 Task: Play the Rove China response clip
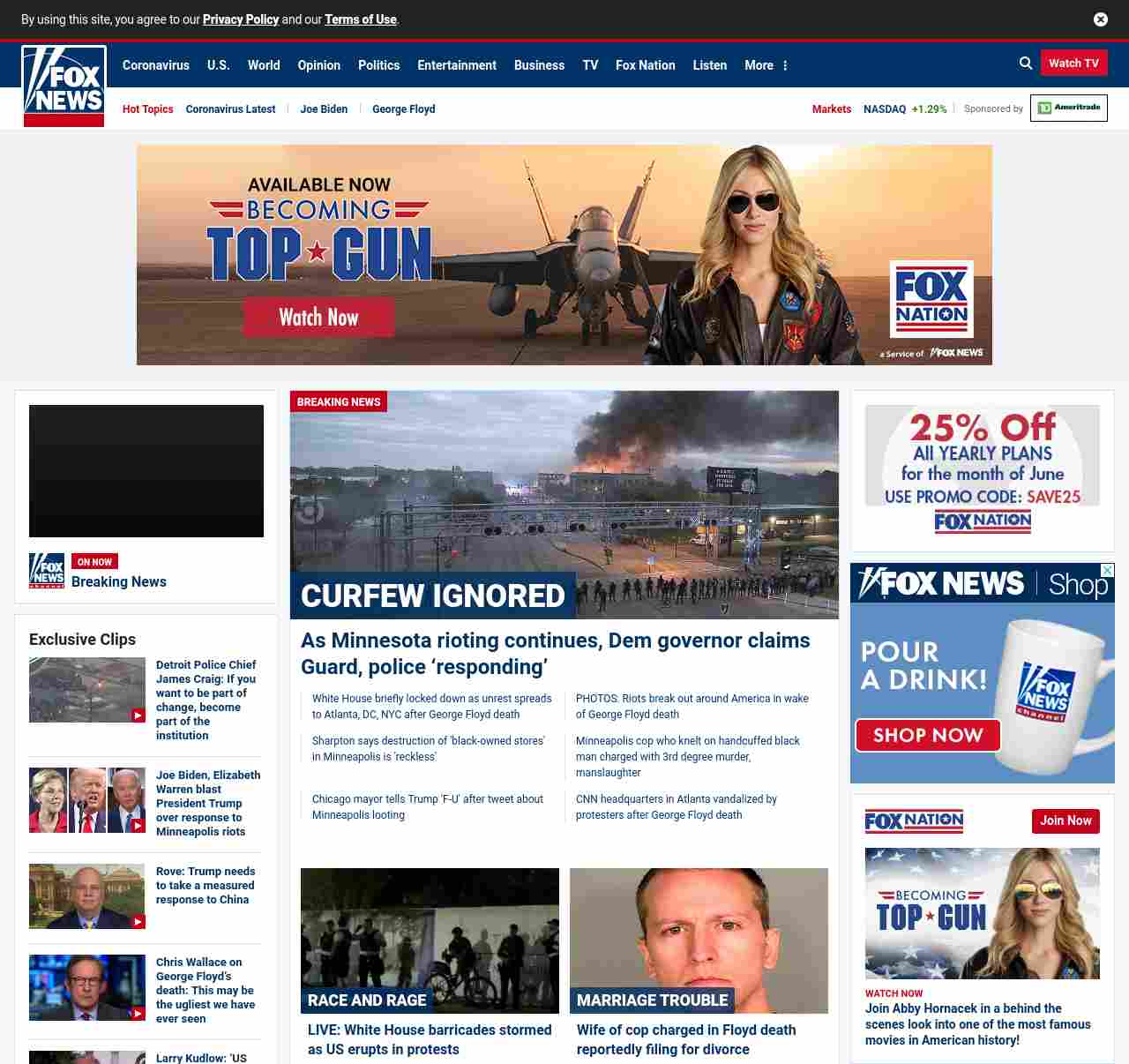(x=86, y=895)
